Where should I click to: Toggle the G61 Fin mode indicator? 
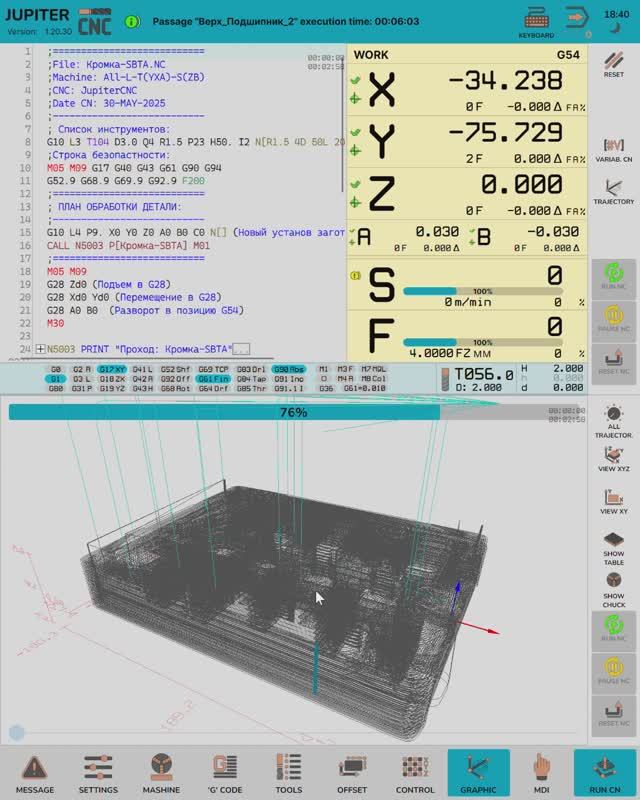pos(213,379)
